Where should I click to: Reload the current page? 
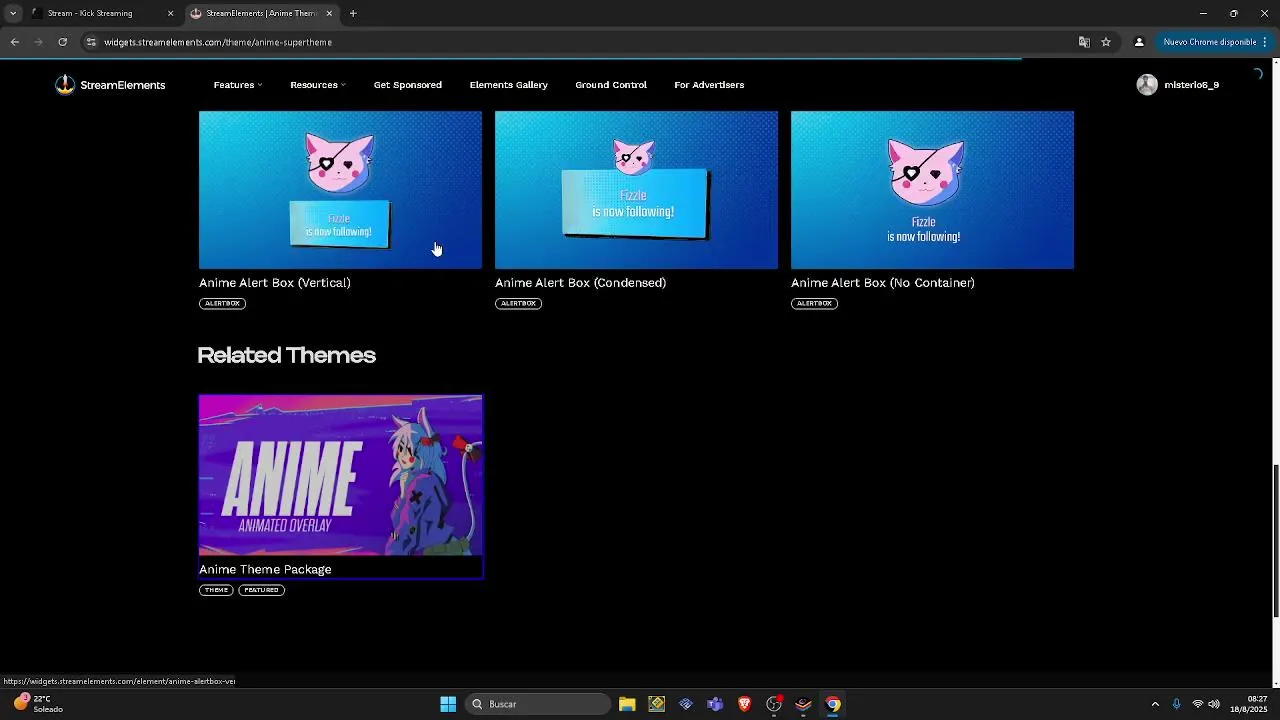pyautogui.click(x=62, y=42)
